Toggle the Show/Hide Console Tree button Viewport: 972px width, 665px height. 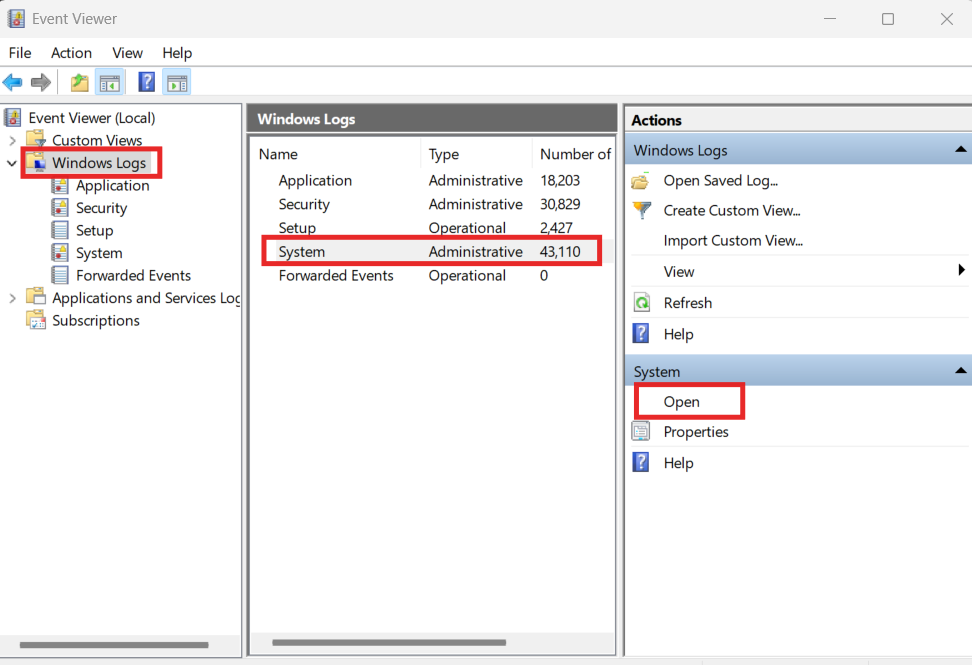click(x=109, y=82)
